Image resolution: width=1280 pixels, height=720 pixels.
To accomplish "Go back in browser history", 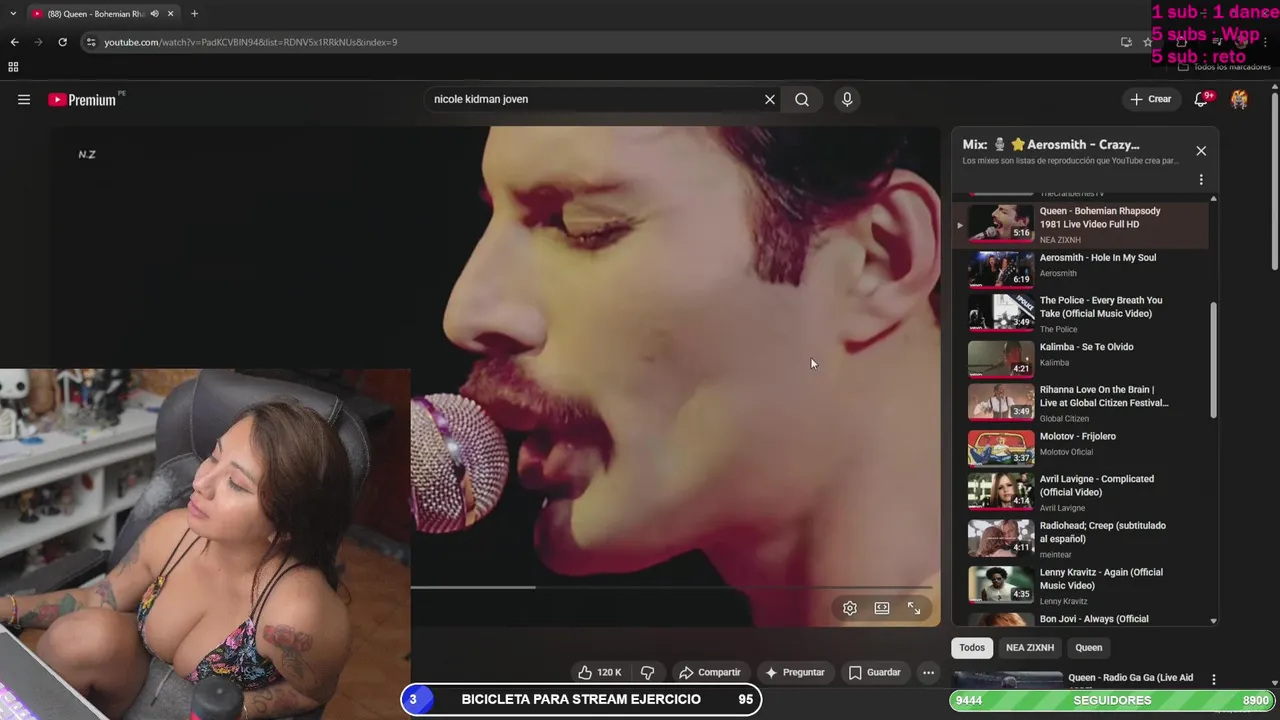I will [14, 42].
